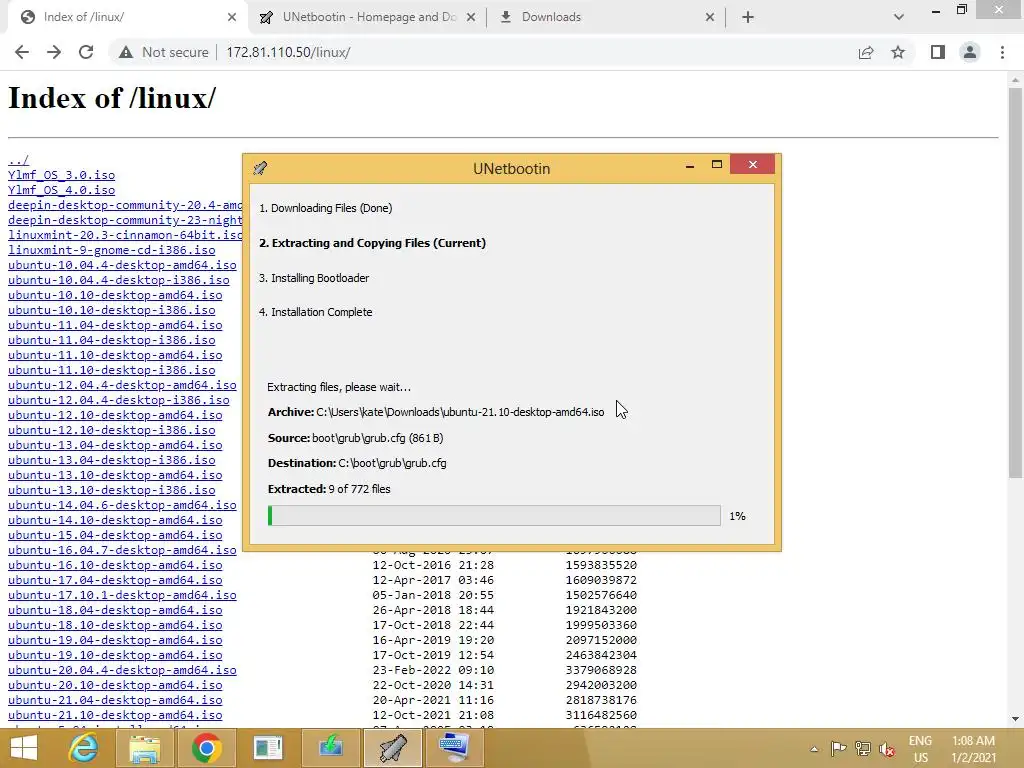Click 'Extracted: 9 of 772 files' text
Screen dimensions: 1024x768
pos(329,489)
